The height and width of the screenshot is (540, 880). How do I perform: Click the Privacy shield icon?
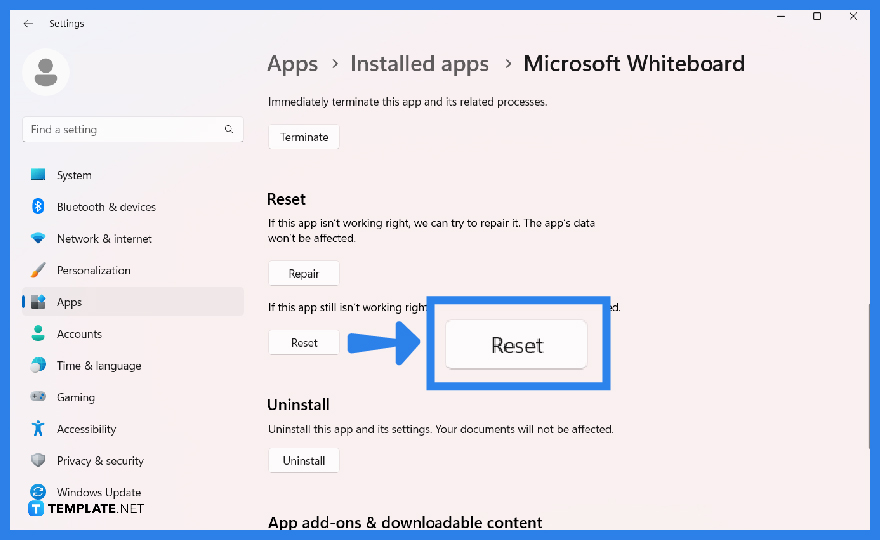(x=38, y=460)
